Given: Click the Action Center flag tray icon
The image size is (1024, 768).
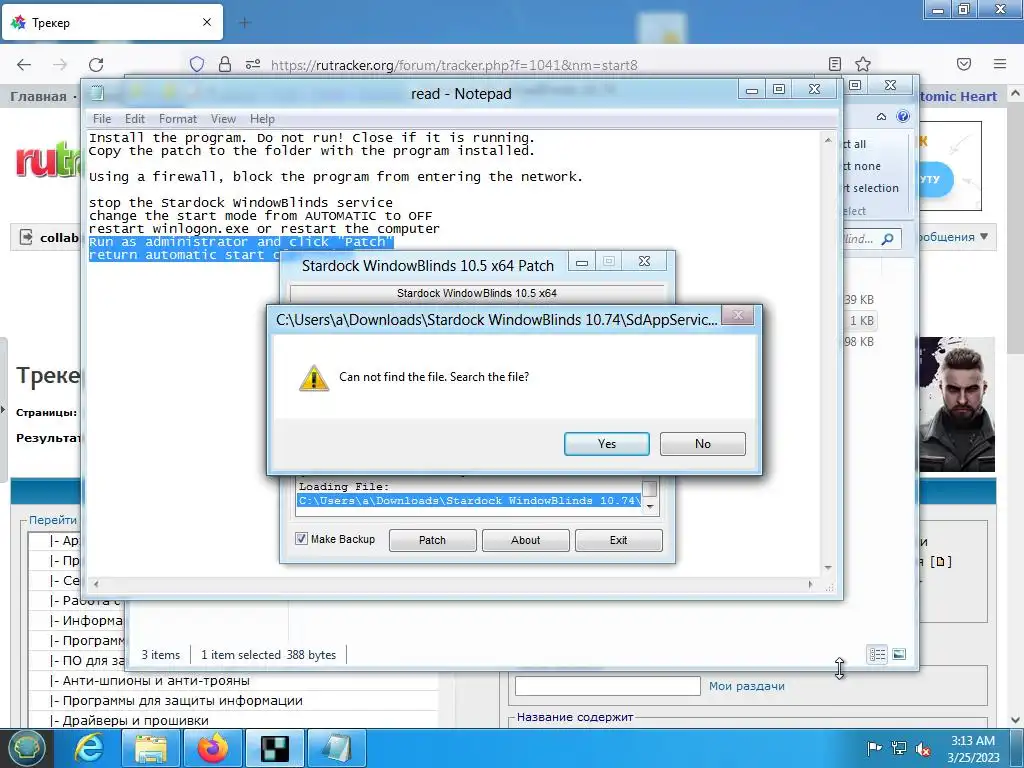Looking at the screenshot, I should 874,748.
